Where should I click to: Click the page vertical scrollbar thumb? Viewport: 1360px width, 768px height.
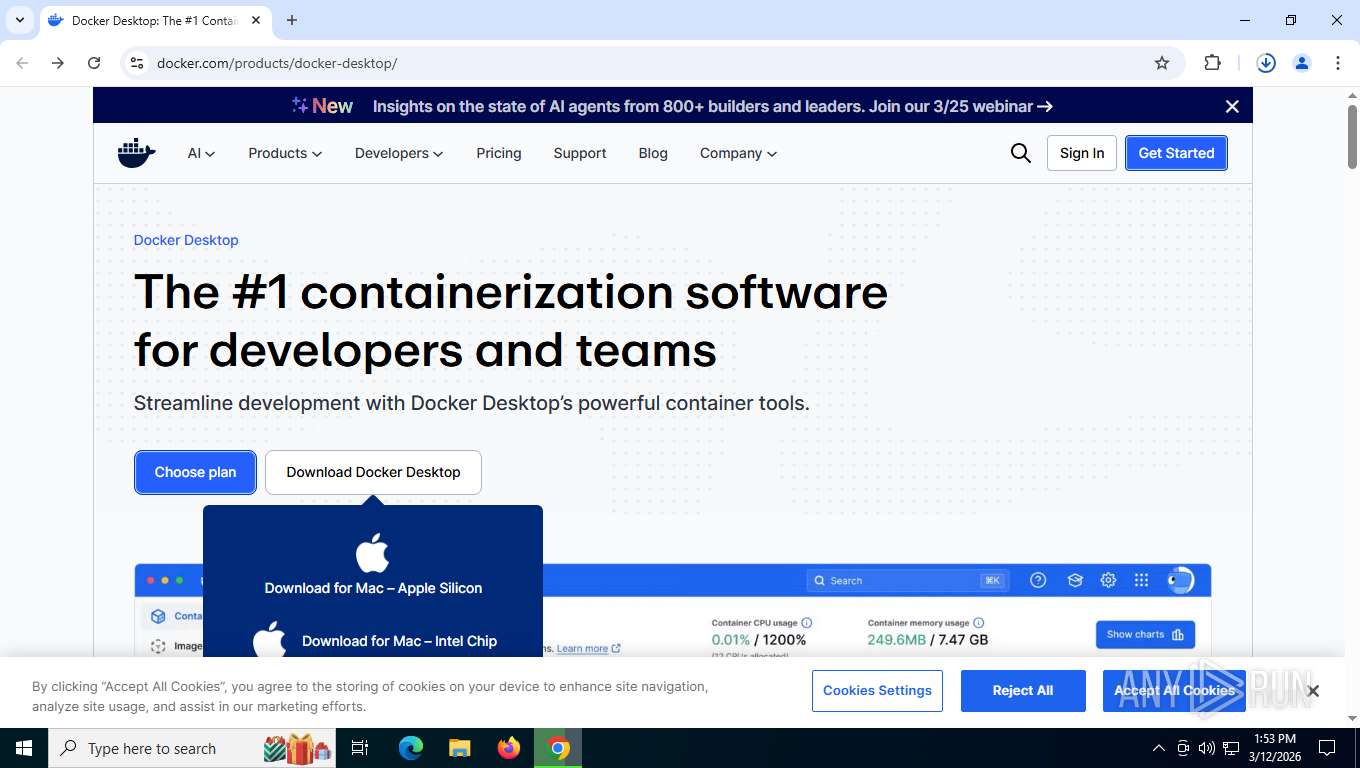click(1352, 135)
